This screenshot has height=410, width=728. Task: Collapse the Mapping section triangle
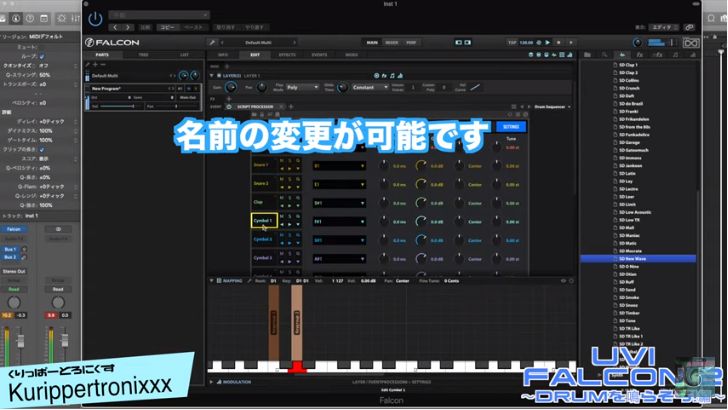tap(212, 281)
